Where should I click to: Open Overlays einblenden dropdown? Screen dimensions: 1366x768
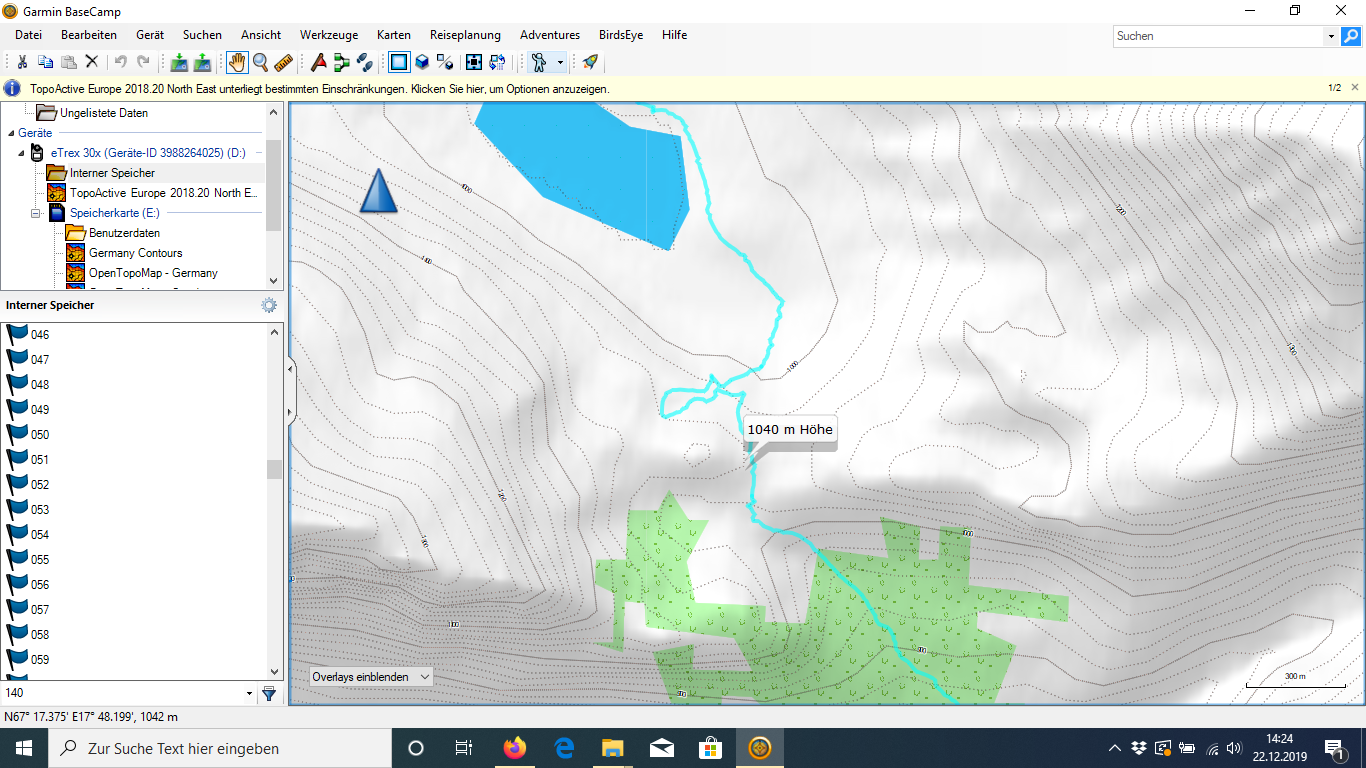tap(371, 677)
